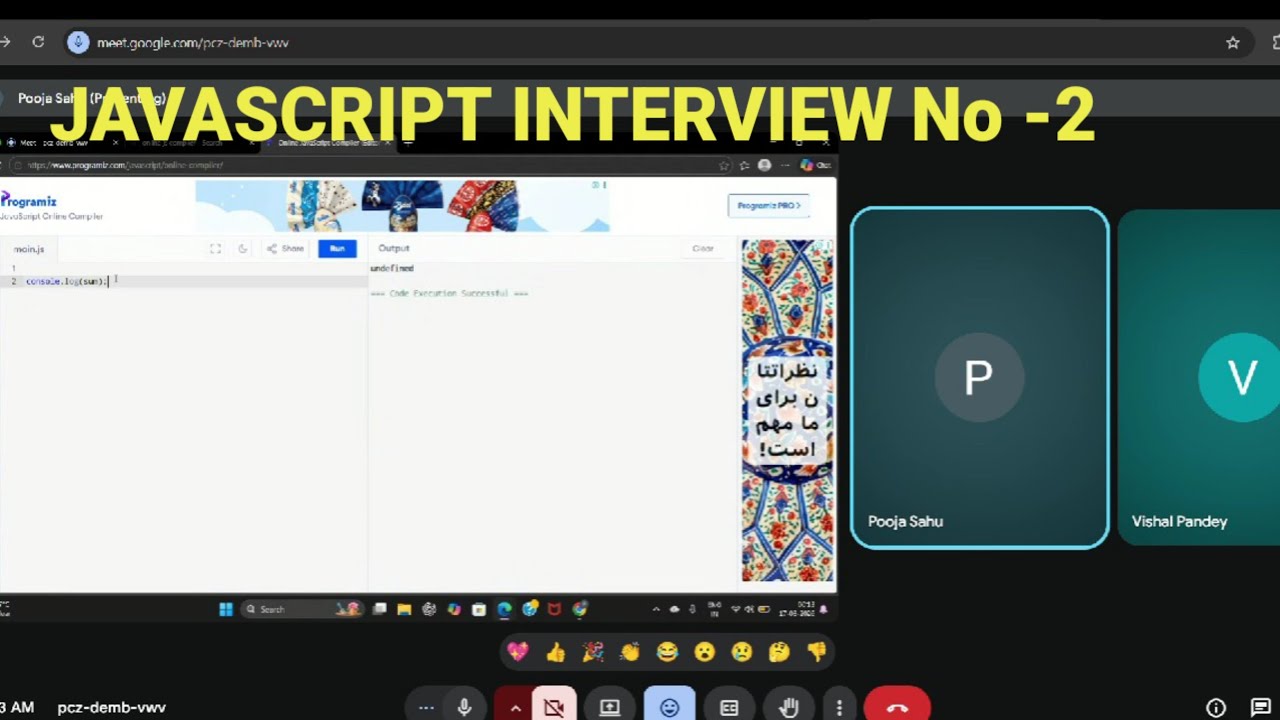The width and height of the screenshot is (1280, 720).
Task: Open the in-call chat panel
Action: click(1262, 707)
